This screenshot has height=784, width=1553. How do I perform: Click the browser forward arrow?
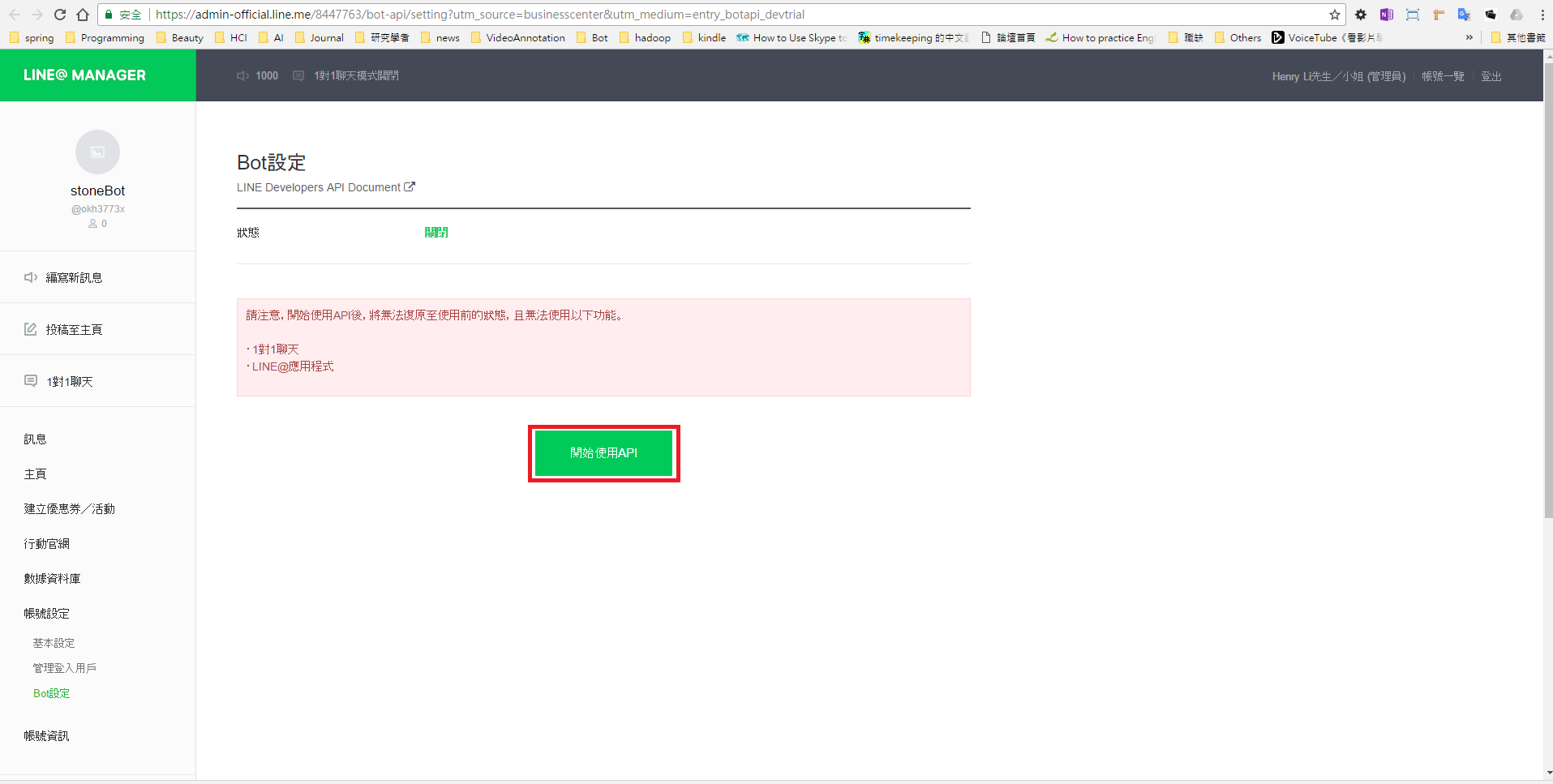coord(37,15)
